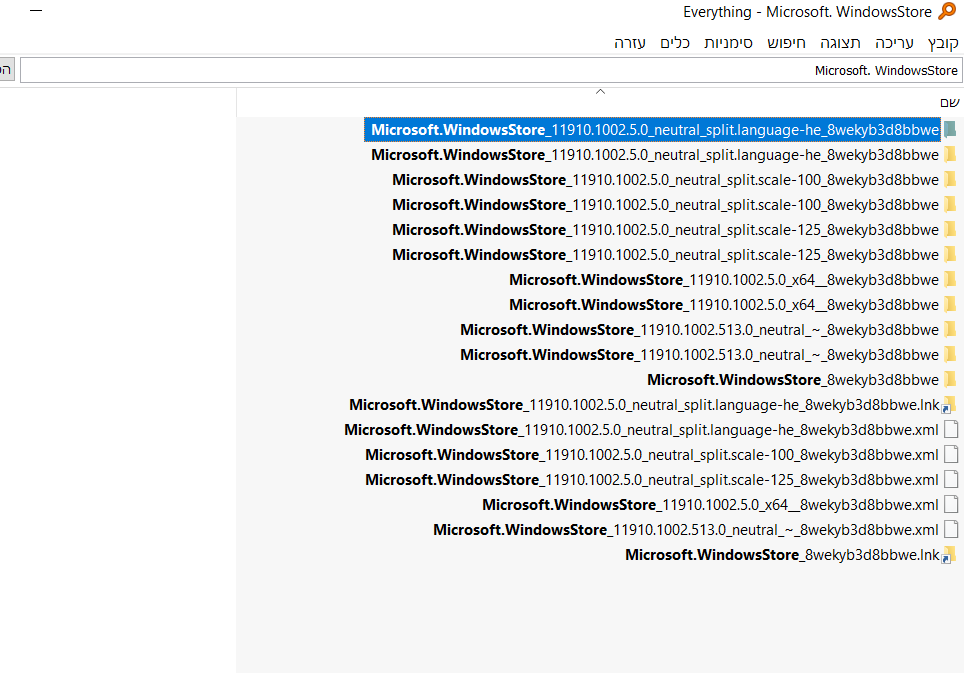This screenshot has width=964, height=673.
Task: Click the sort direction arrow above the results
Action: click(600, 92)
